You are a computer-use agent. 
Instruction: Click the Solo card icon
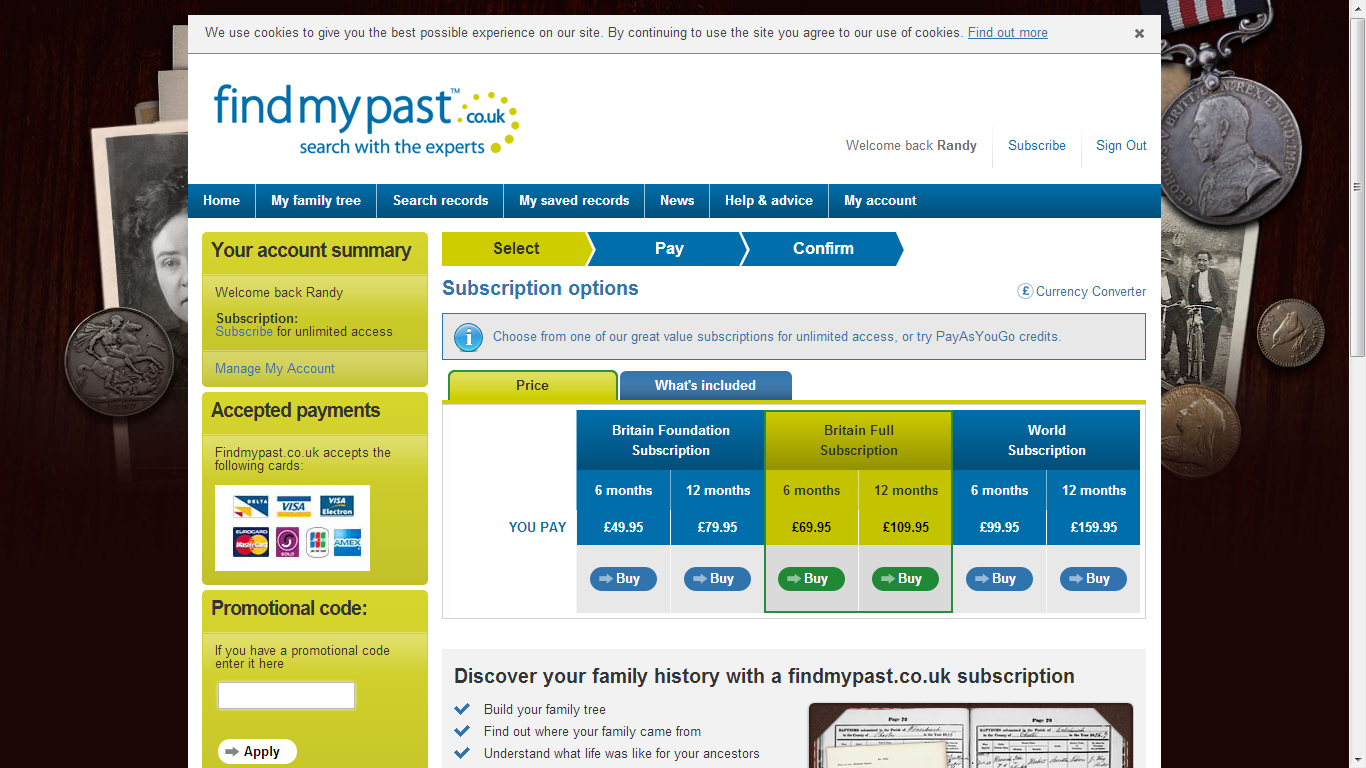click(287, 542)
